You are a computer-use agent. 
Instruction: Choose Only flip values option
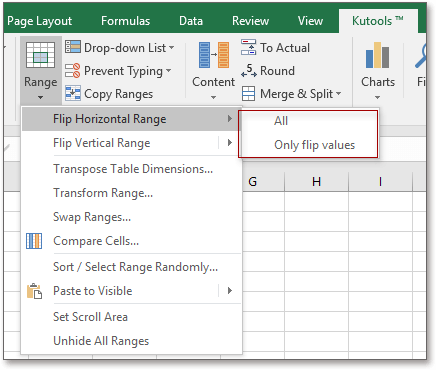[314, 145]
